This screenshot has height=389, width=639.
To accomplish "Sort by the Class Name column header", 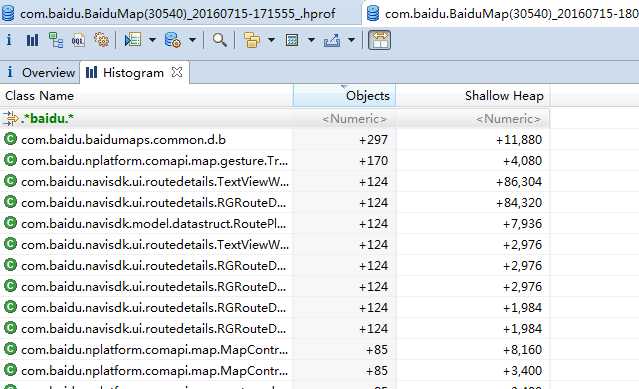I will click(x=146, y=96).
